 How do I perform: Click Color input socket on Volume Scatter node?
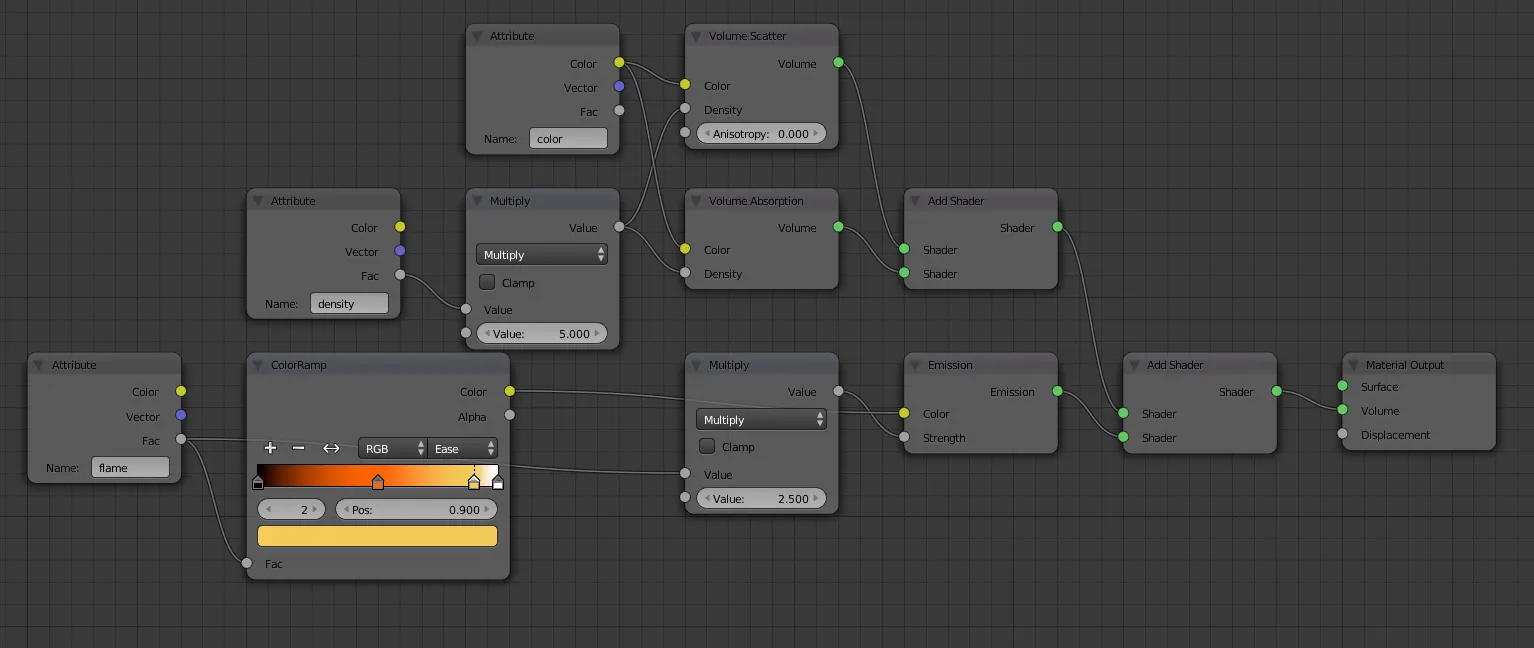(685, 85)
